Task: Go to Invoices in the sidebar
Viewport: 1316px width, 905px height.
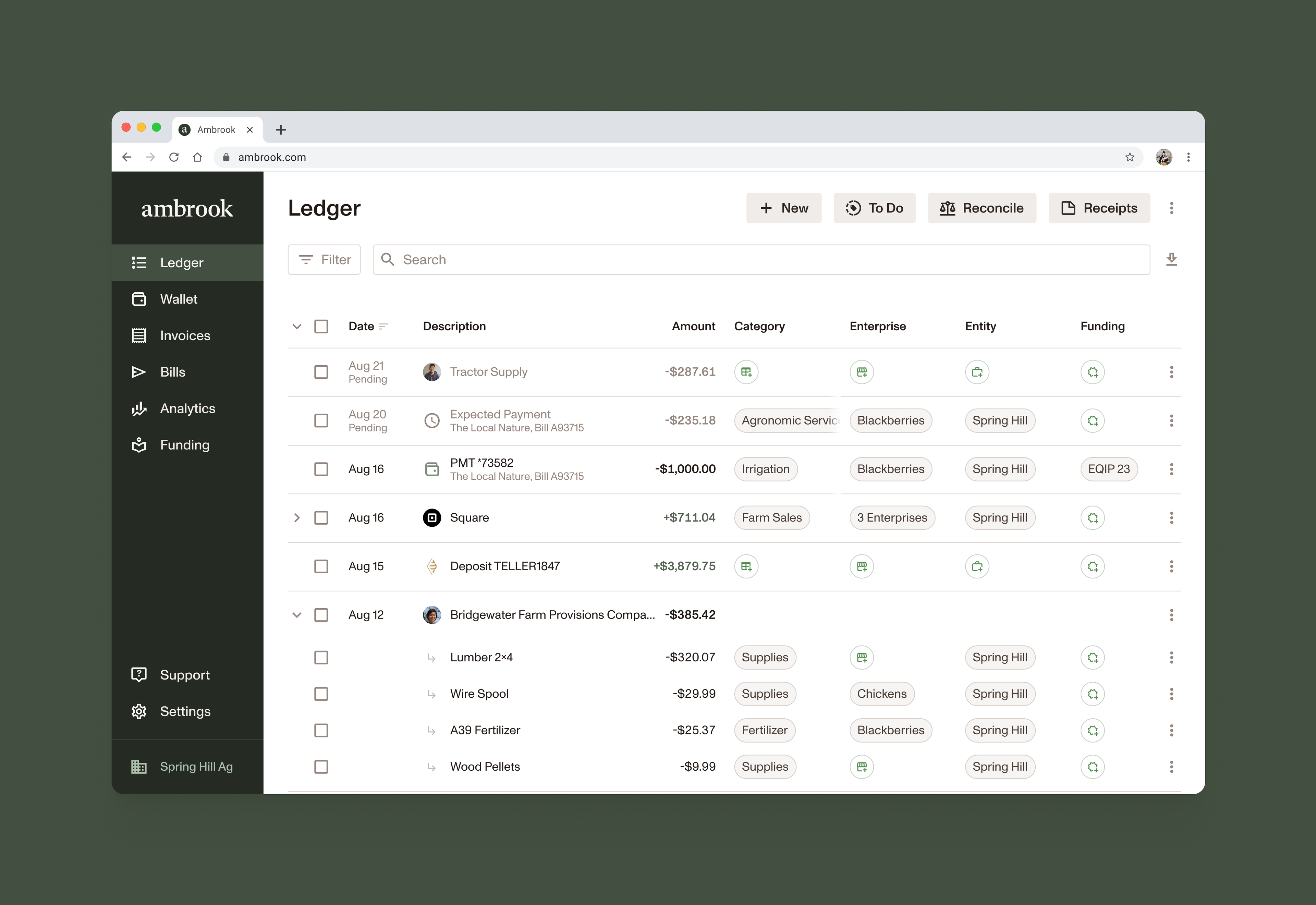Action: click(x=185, y=336)
